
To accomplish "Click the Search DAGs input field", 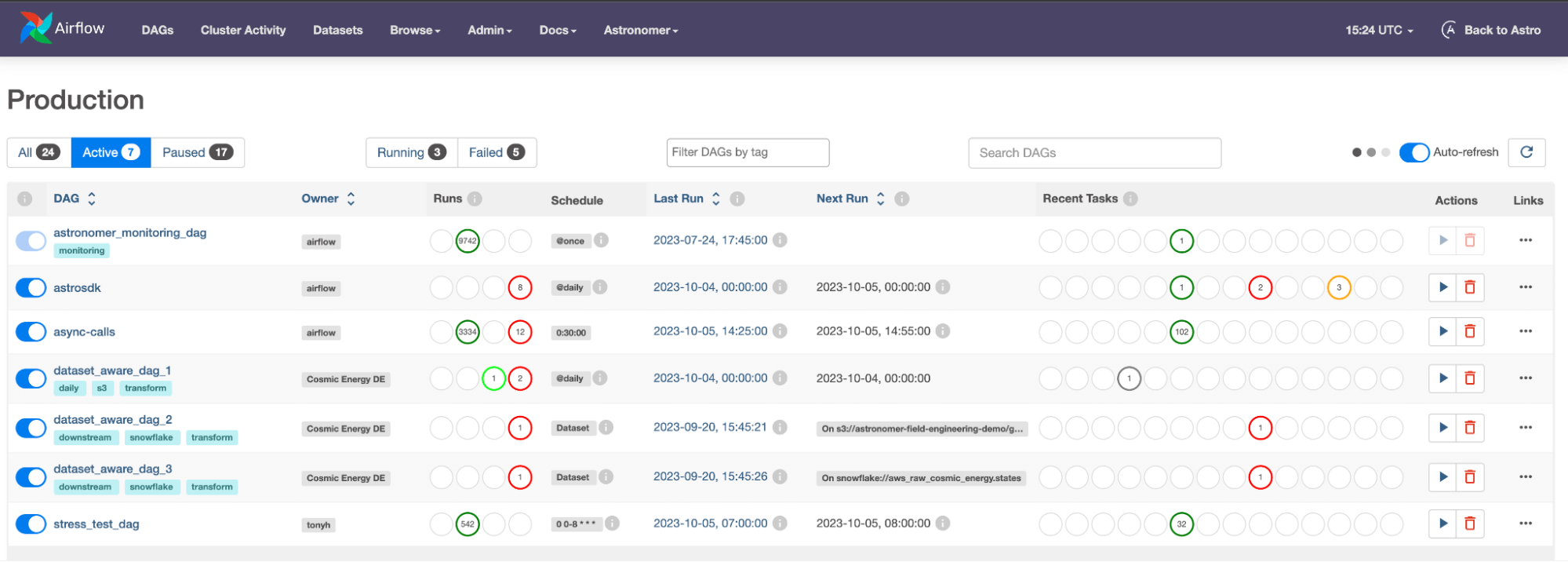I will 1094,152.
